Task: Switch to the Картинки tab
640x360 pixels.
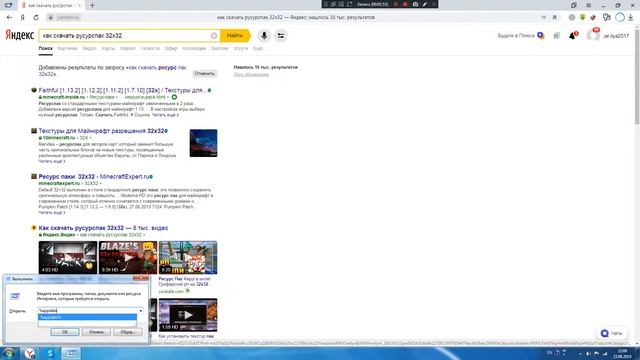Action: tap(67, 48)
